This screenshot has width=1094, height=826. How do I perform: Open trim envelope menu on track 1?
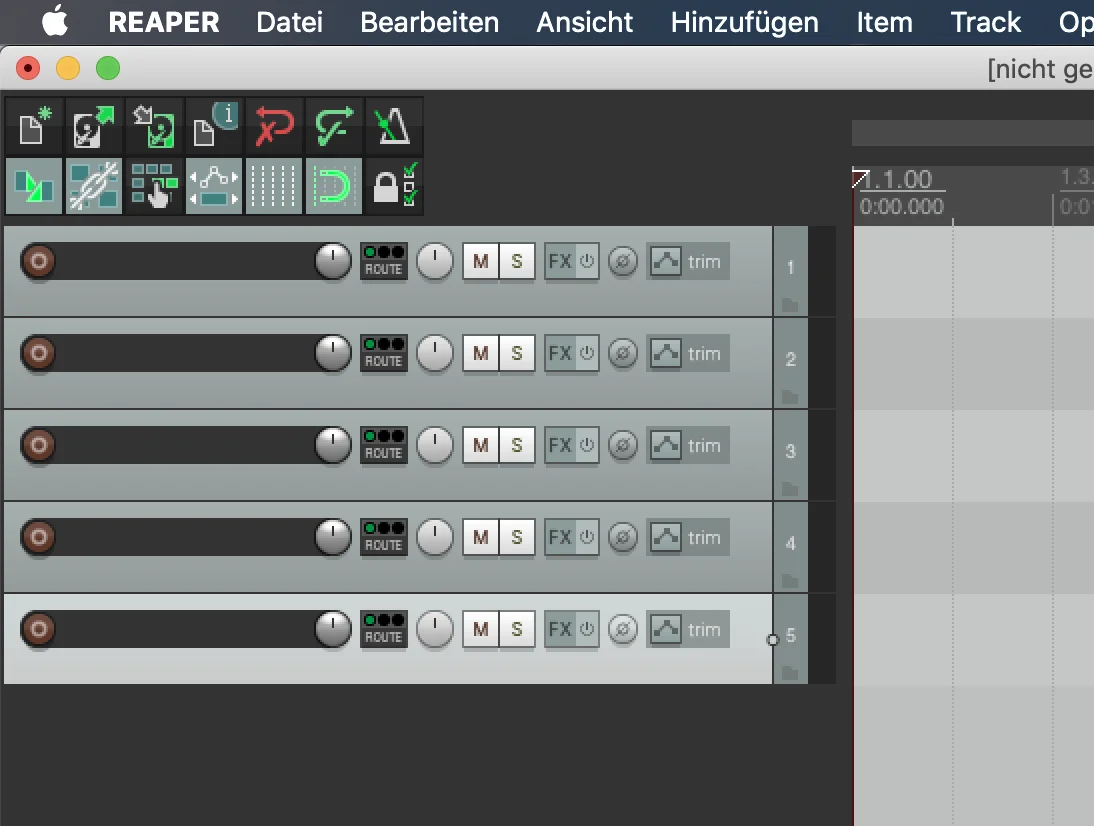(x=688, y=262)
